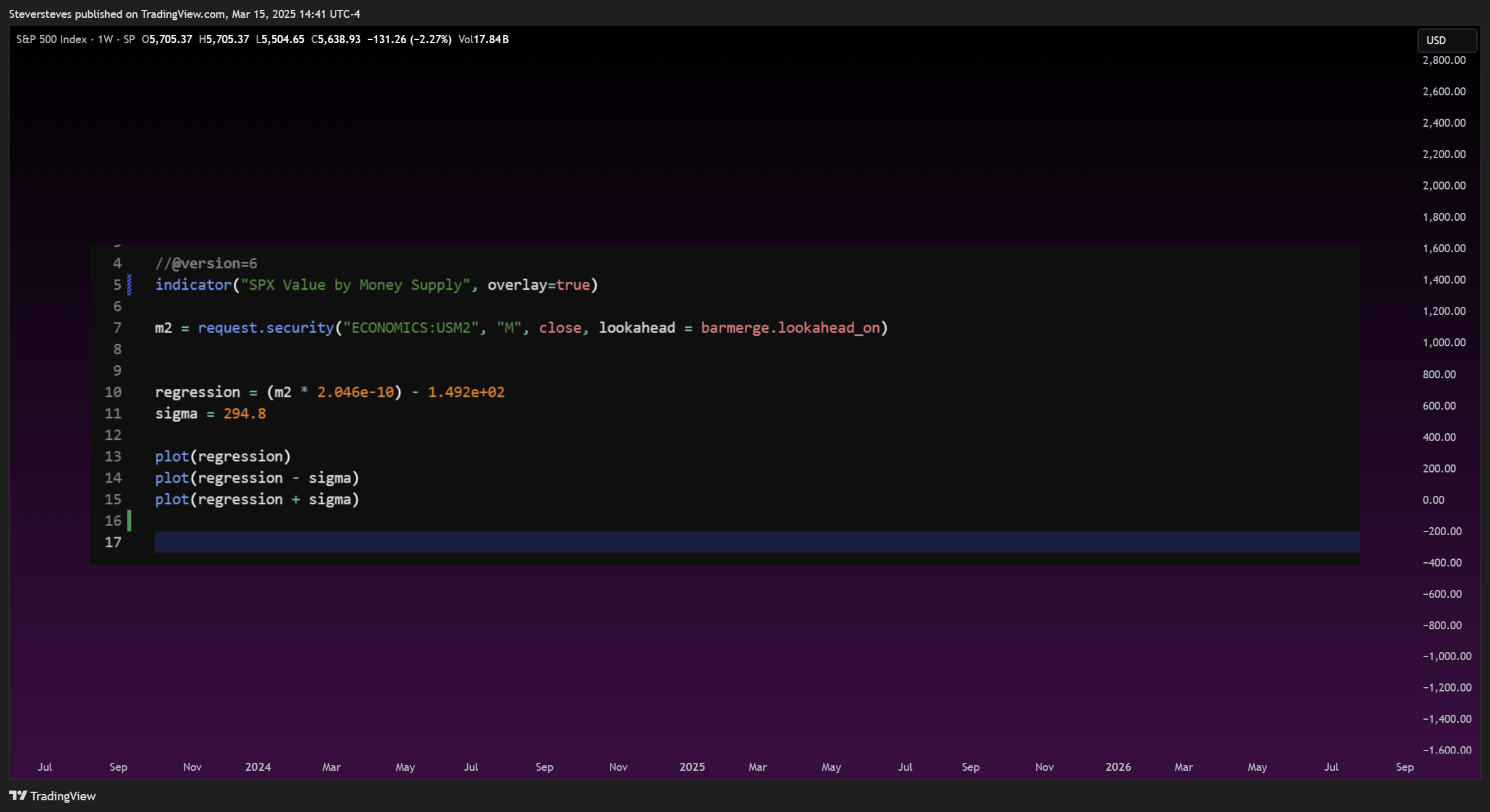Screen dimensions: 1490x812
Task: Click the close value C5,638.93
Action: [336, 39]
